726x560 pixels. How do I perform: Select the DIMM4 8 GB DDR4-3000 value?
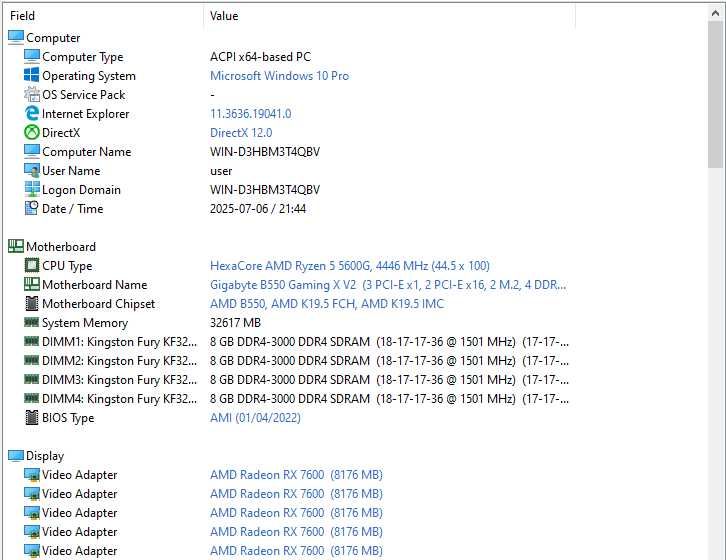[x=389, y=398]
